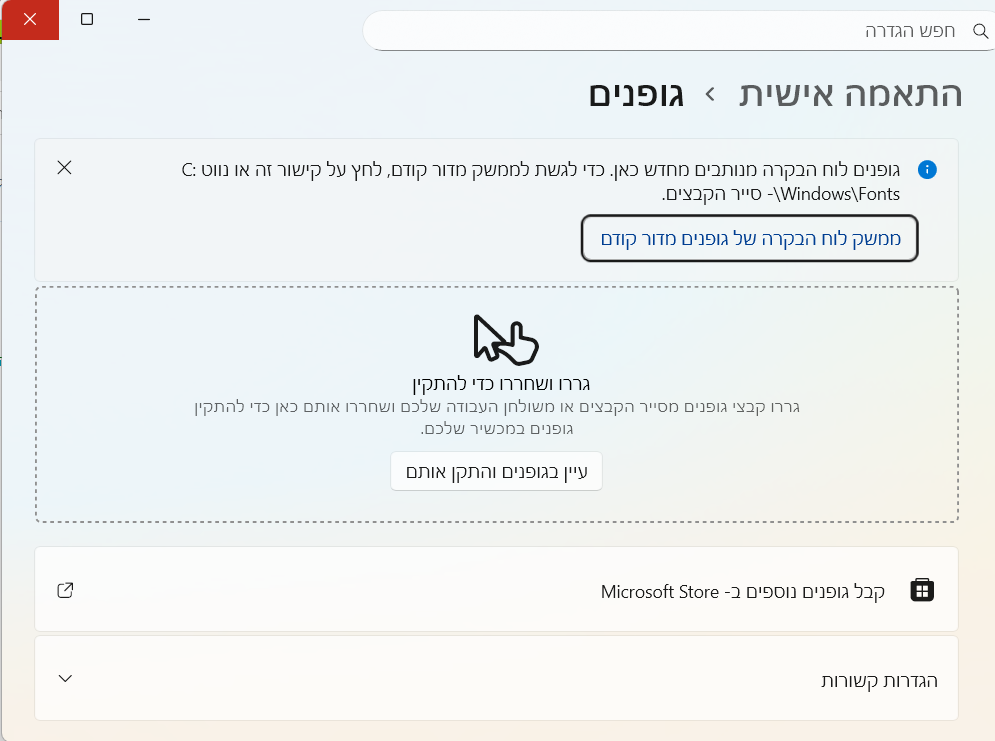Dismiss the fonts notice with the X
The image size is (995, 741).
tap(65, 168)
